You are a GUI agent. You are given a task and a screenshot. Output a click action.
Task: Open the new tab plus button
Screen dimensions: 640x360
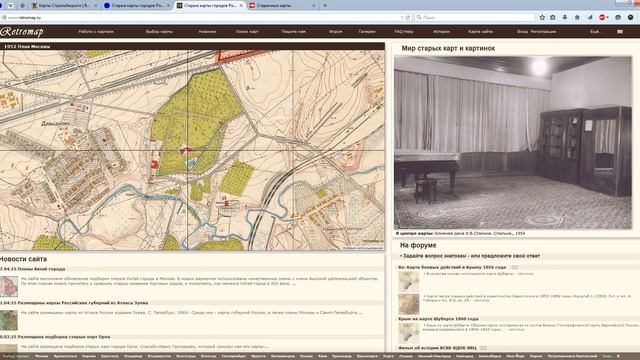point(325,6)
